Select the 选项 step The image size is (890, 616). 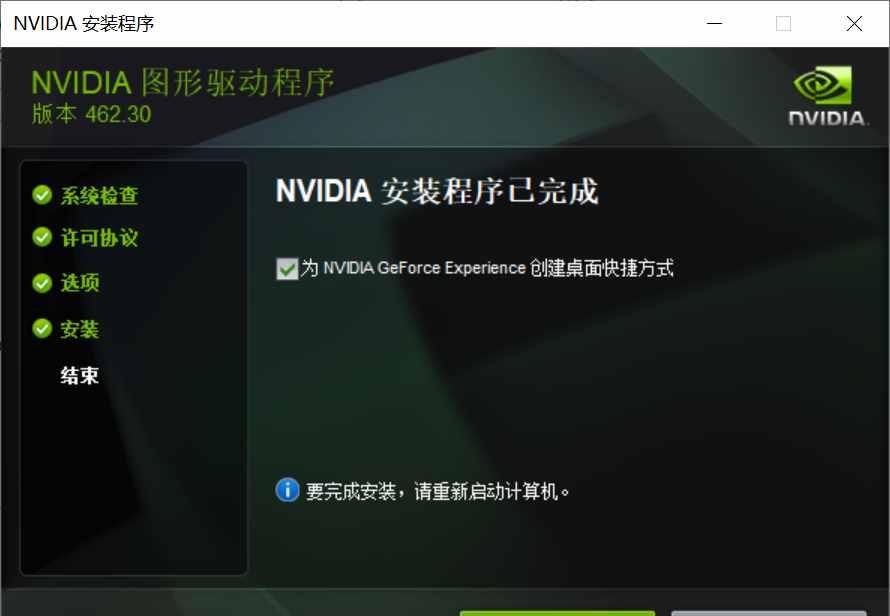coord(80,282)
